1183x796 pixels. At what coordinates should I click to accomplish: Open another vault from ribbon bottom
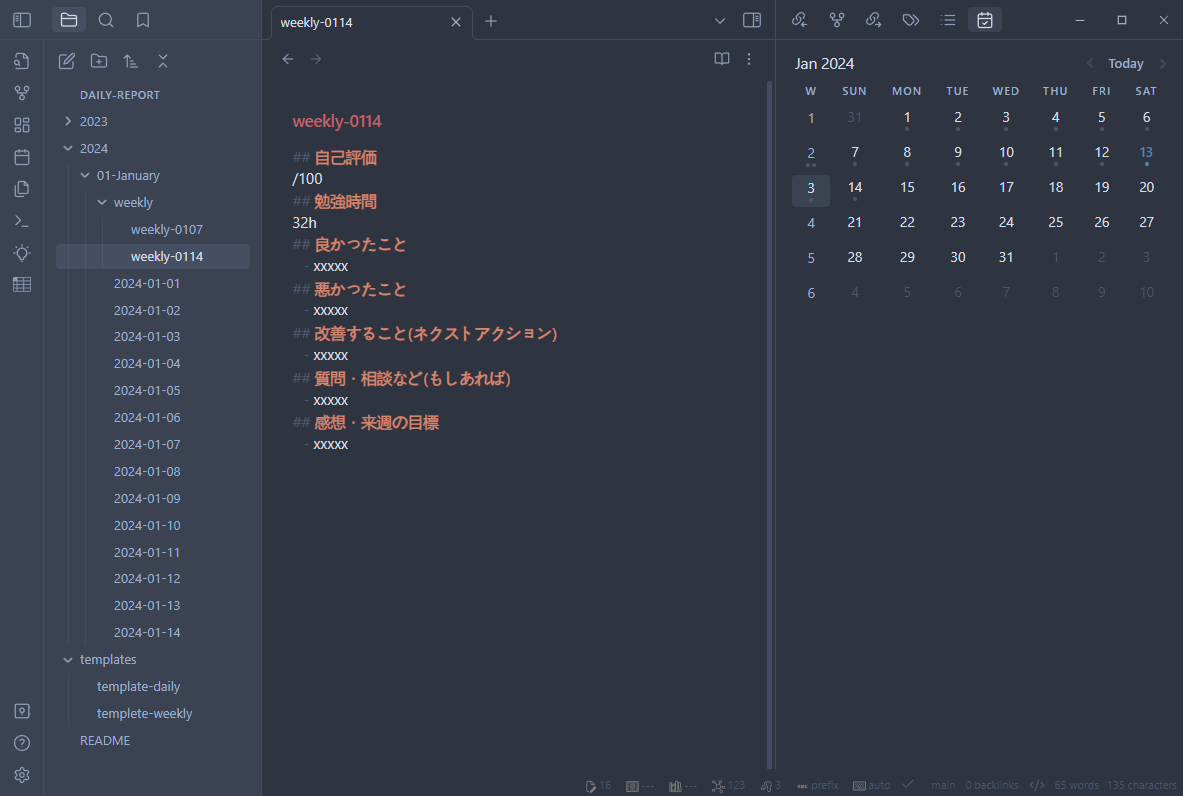point(22,711)
